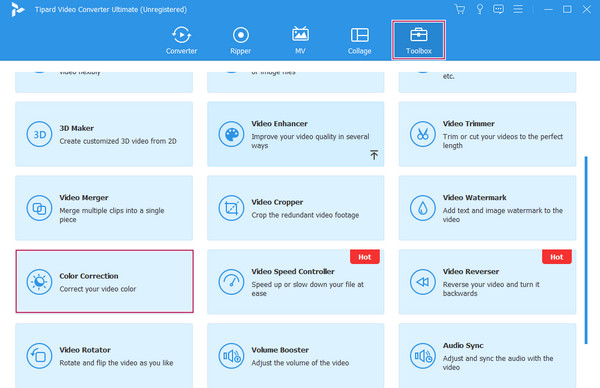600x388 pixels.
Task: Click the Volume Booster speaker icon
Action: pyautogui.click(x=231, y=356)
